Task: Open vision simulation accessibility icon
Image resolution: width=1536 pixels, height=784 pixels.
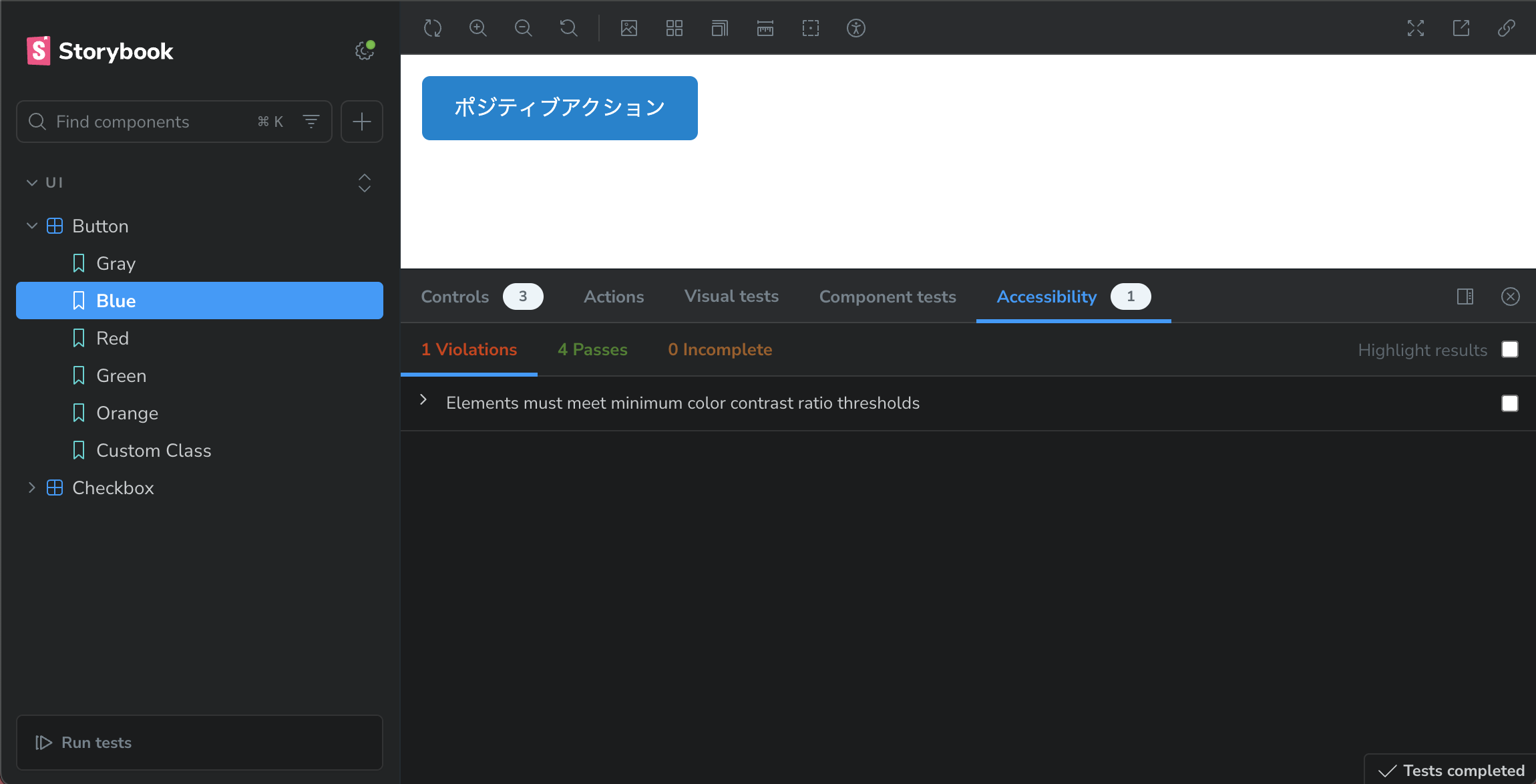Action: [856, 28]
